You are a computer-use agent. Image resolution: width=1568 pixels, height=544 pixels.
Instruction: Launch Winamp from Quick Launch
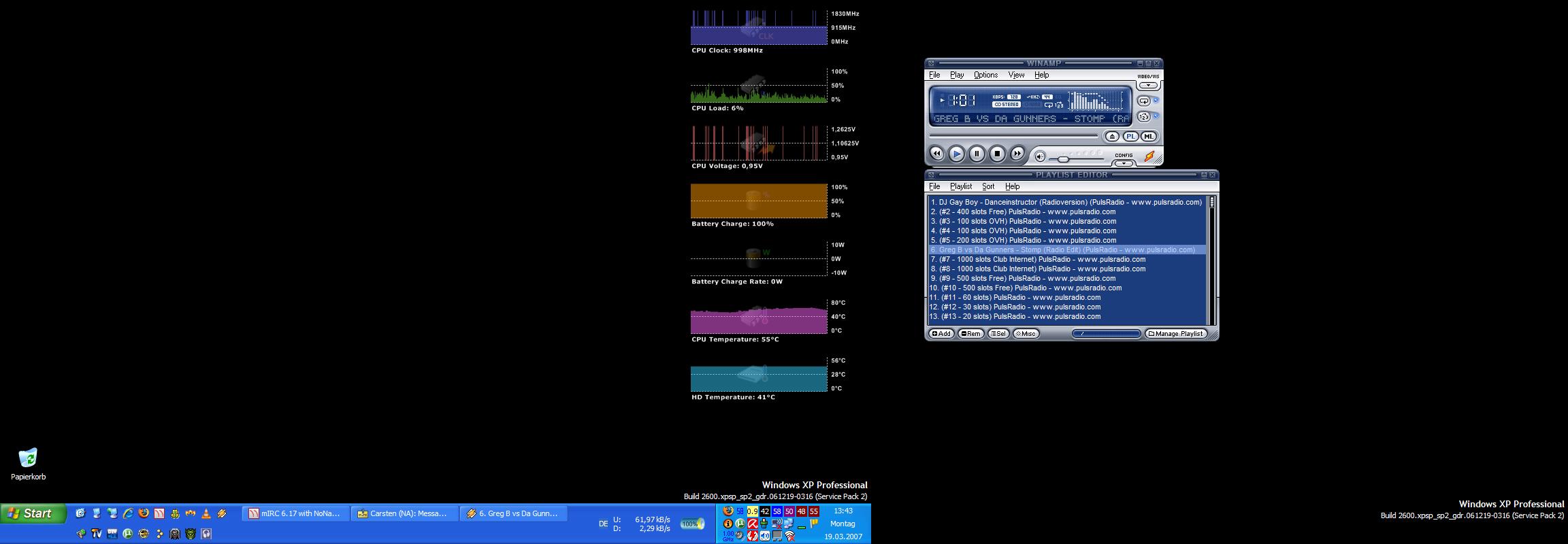222,513
